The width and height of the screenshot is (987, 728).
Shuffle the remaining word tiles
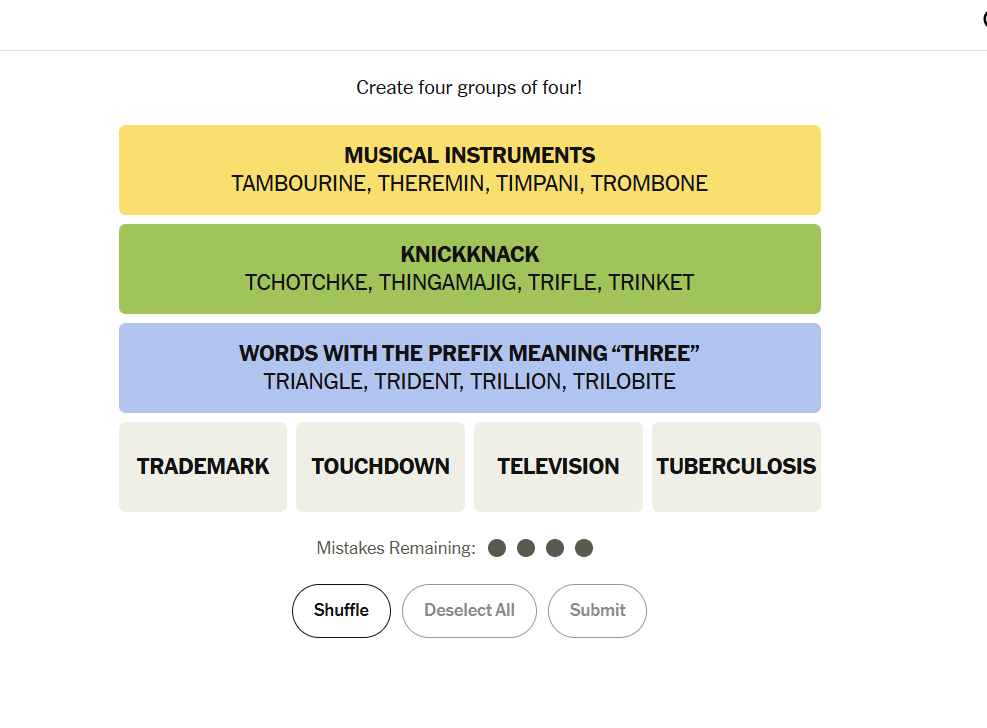[x=341, y=610]
